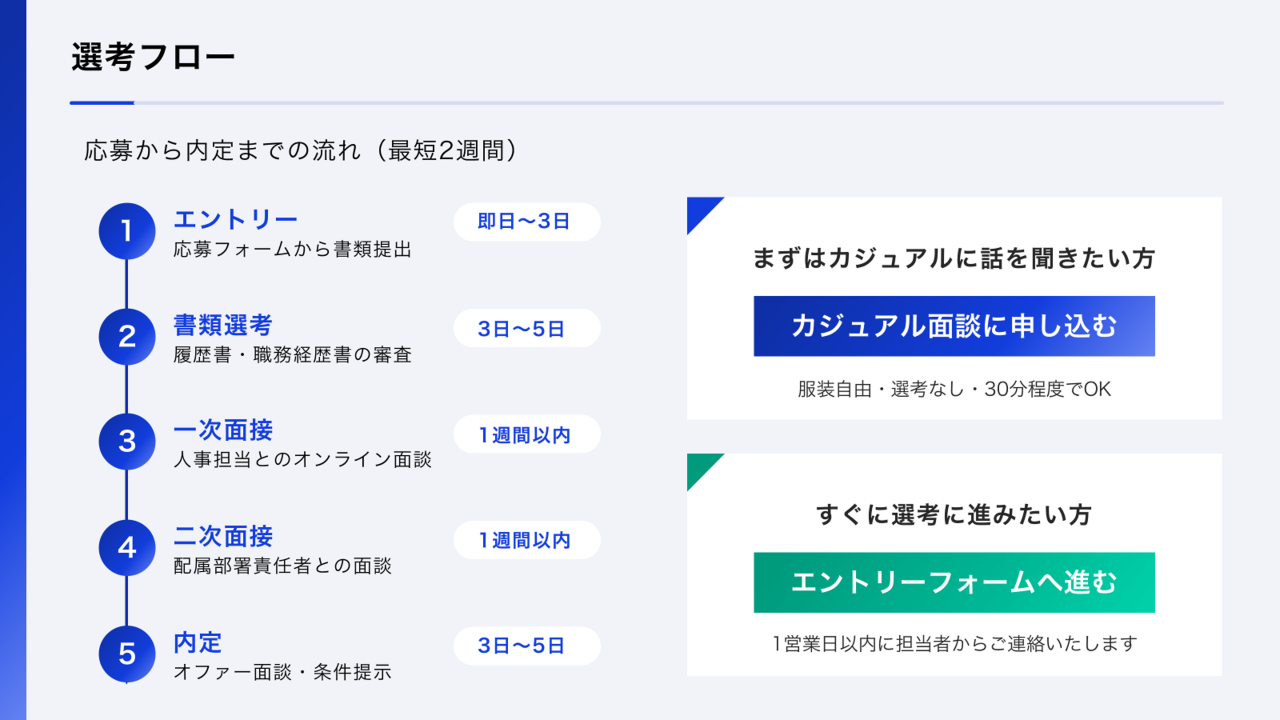Click the step 4 二次面接 circle icon
The width and height of the screenshot is (1280, 720).
click(126, 548)
